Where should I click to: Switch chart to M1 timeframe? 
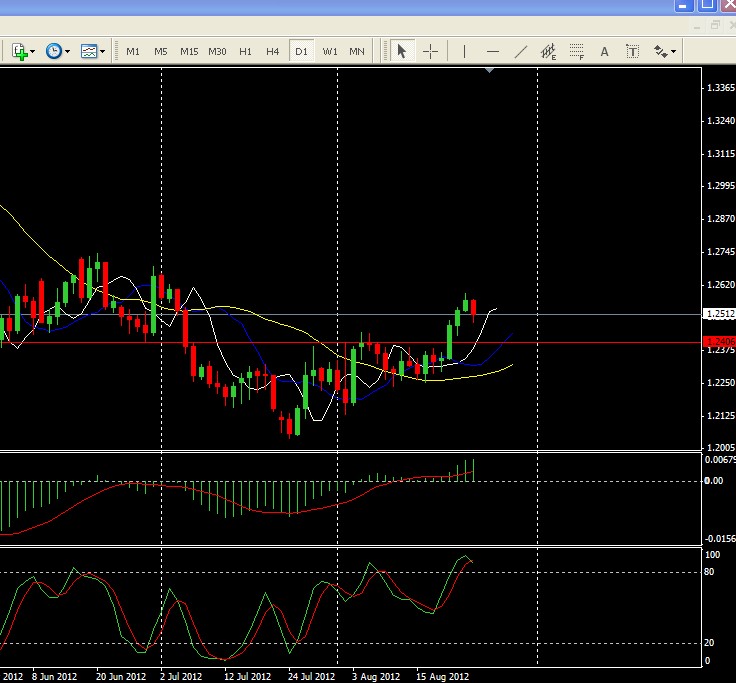[x=133, y=51]
